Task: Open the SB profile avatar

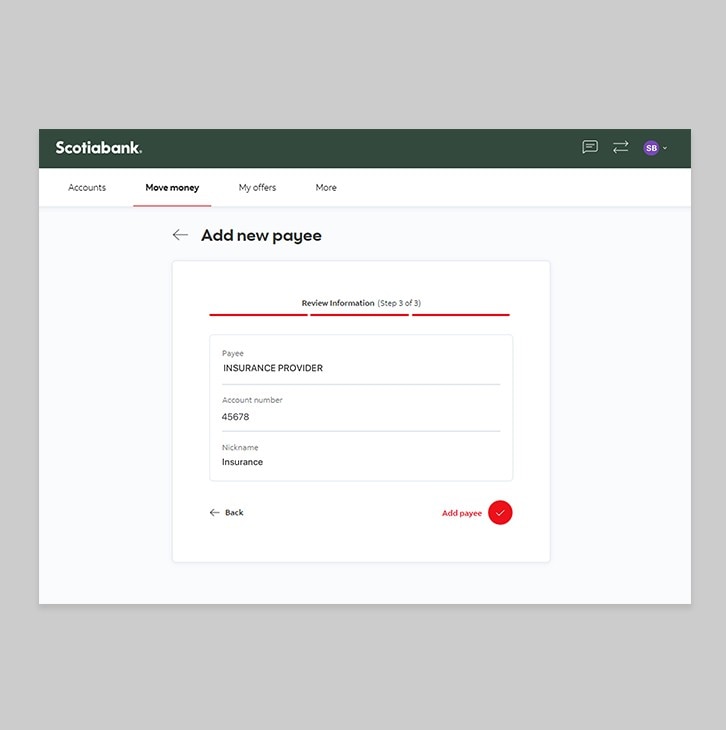Action: click(x=651, y=148)
